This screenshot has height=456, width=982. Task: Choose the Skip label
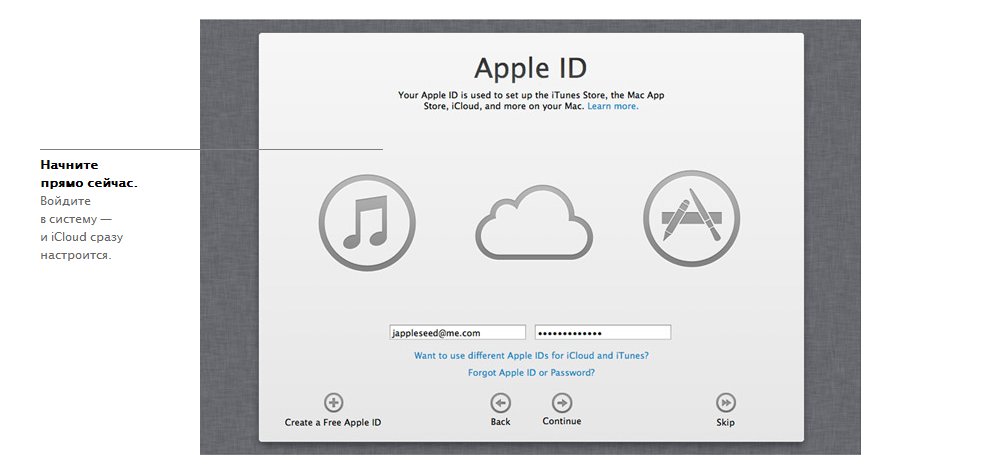pos(725,423)
